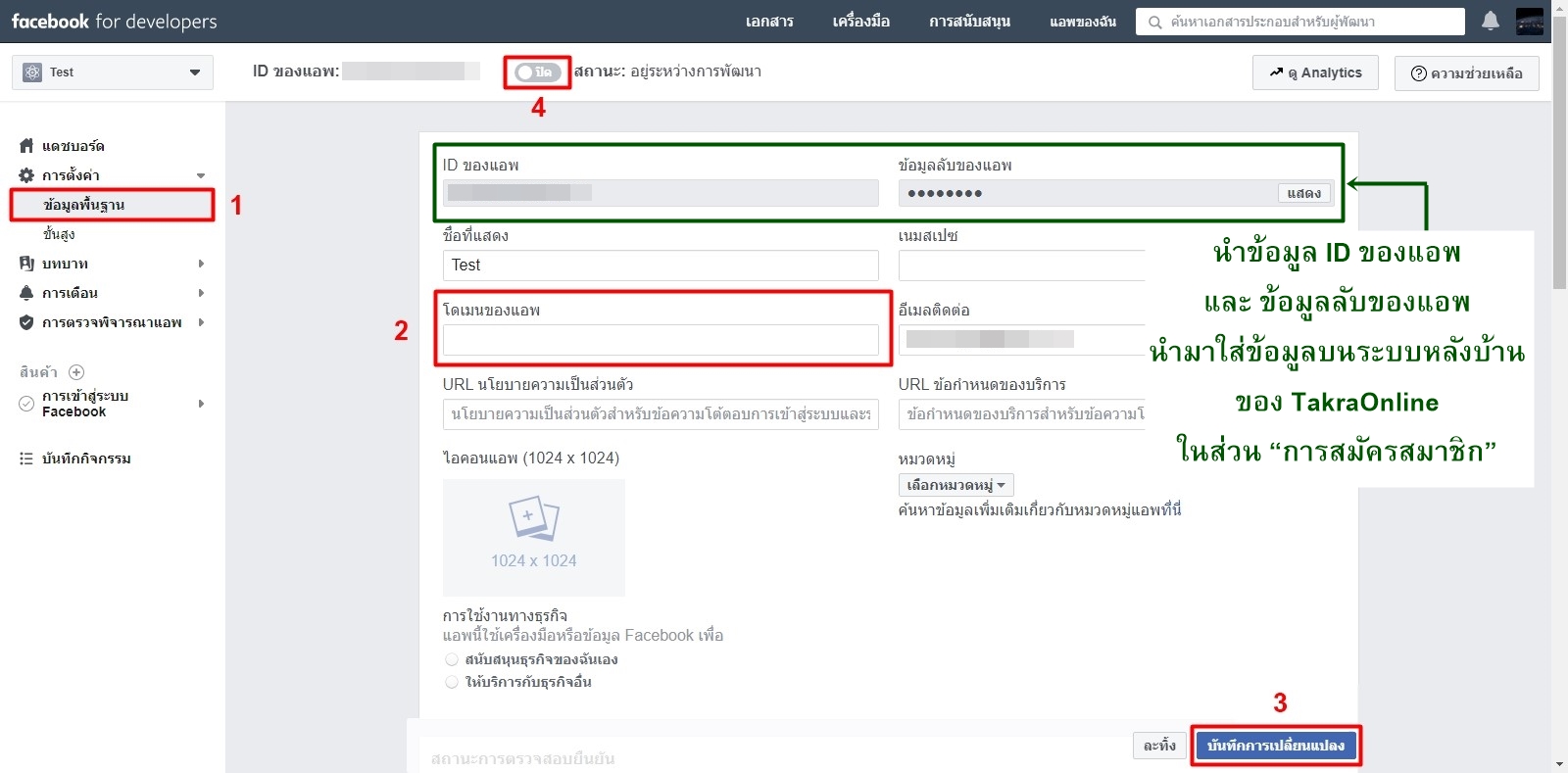Screen dimensions: 1568x773
Task: Click the Test app gear icon
Action: pos(32,72)
